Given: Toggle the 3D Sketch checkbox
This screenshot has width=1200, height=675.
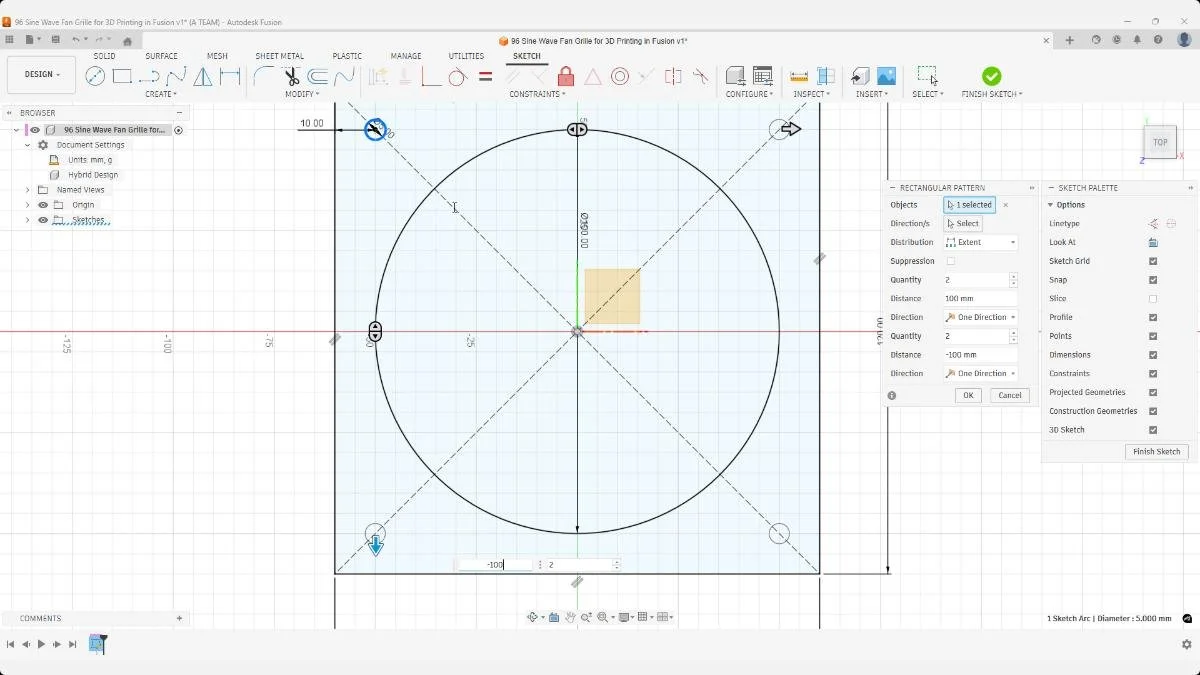Looking at the screenshot, I should pyautogui.click(x=1153, y=430).
